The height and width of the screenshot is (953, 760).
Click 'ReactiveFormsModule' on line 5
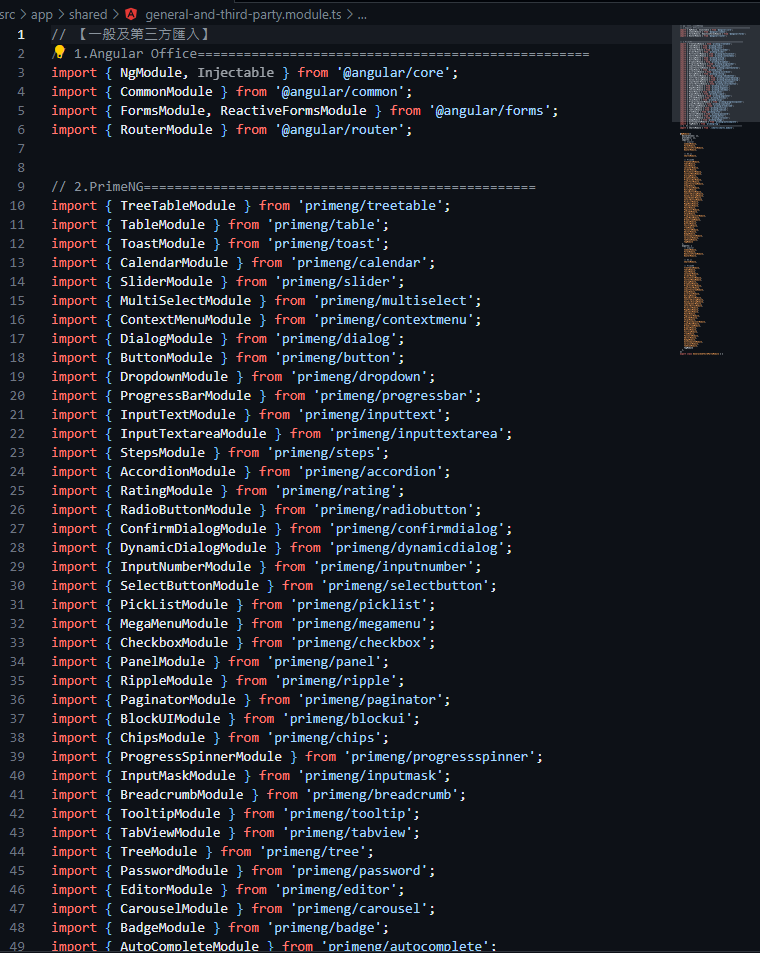tap(293, 111)
